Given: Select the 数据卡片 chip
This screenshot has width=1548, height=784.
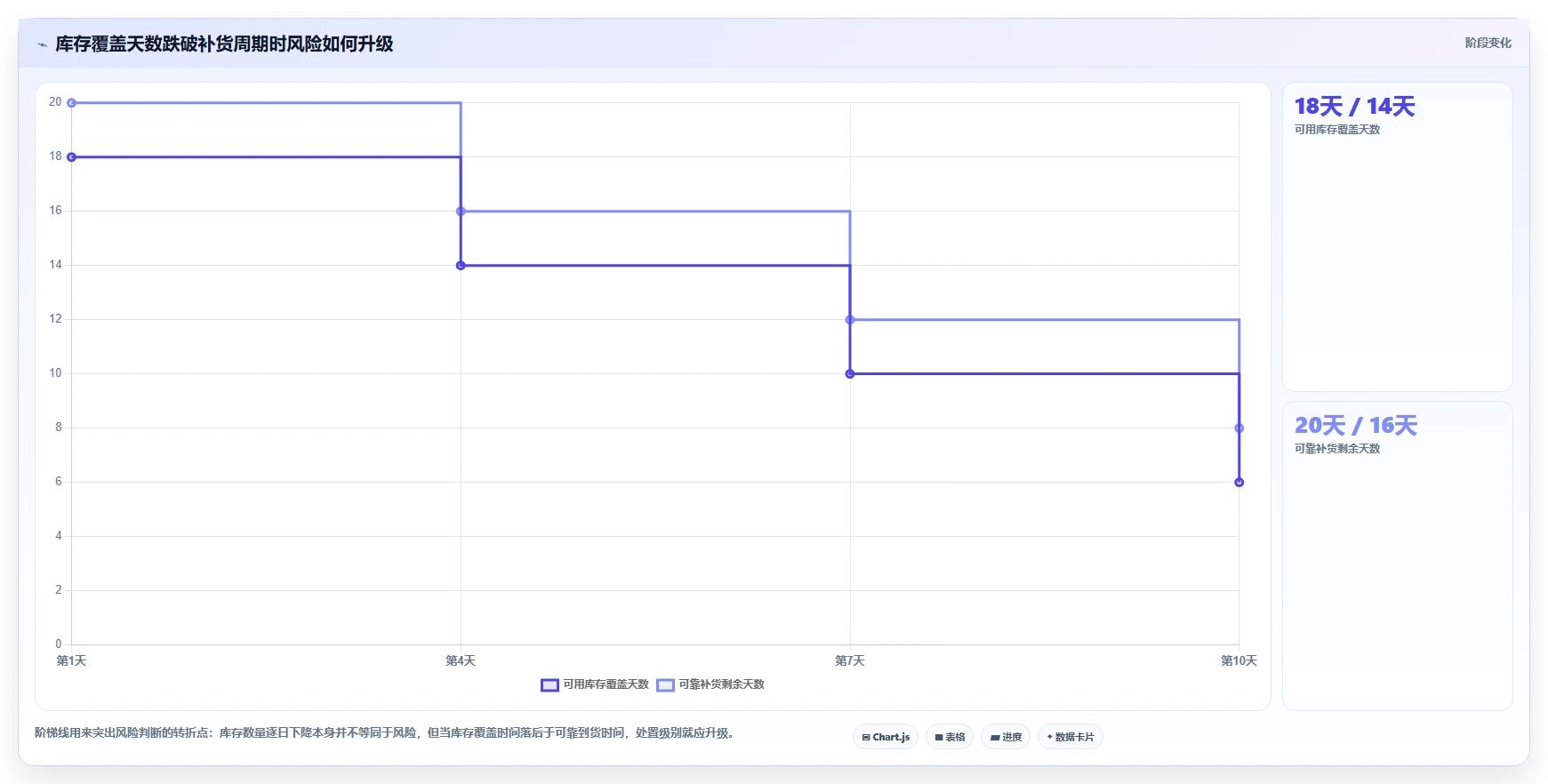Looking at the screenshot, I should click(x=1071, y=737).
